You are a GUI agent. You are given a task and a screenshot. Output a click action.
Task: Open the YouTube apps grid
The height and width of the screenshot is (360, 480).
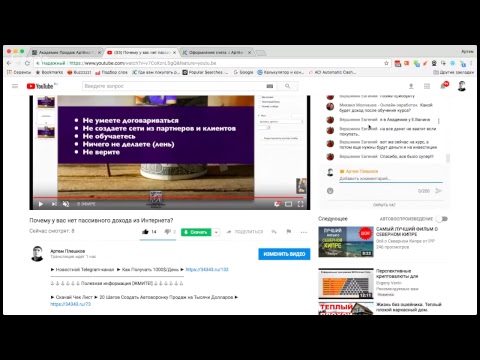click(x=427, y=86)
